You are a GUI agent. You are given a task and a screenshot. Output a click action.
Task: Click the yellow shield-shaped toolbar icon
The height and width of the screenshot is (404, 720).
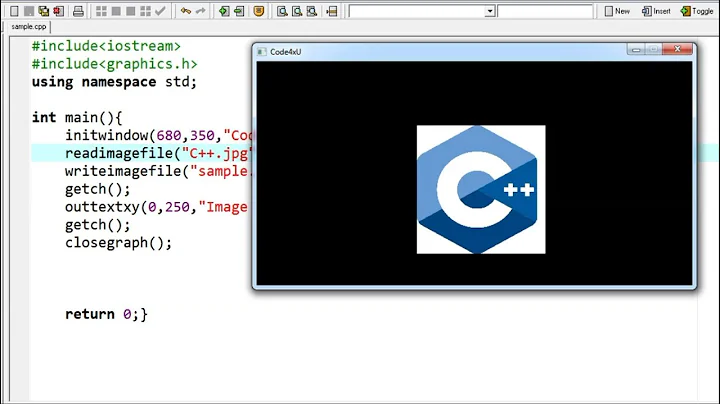259,11
